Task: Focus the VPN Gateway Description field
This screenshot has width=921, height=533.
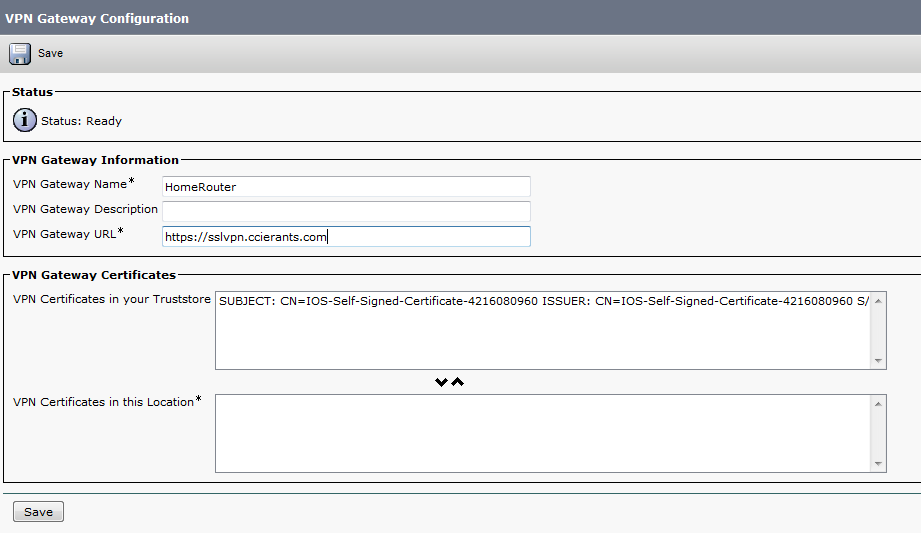Action: pos(346,212)
